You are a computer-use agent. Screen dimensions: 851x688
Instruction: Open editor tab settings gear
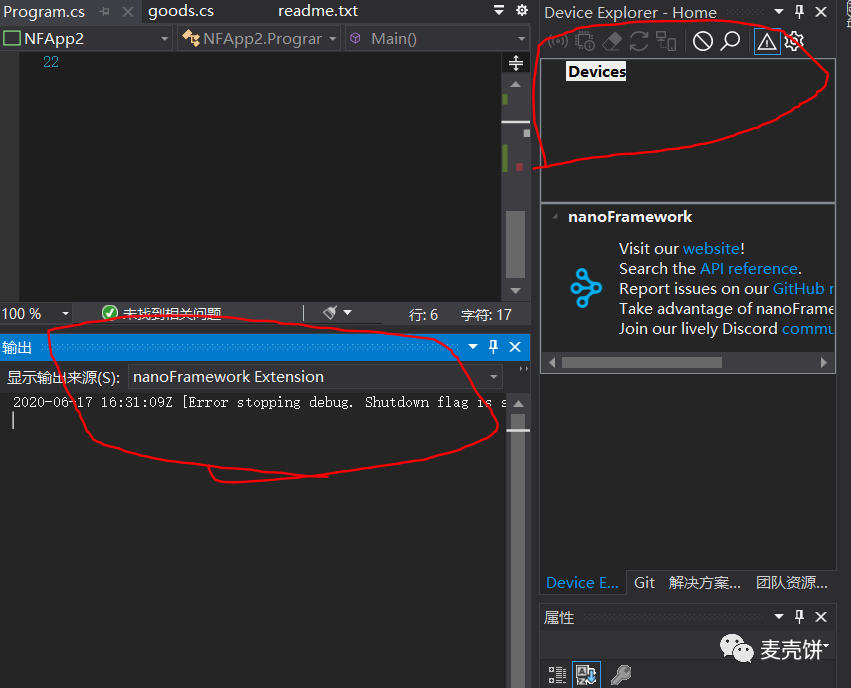522,10
